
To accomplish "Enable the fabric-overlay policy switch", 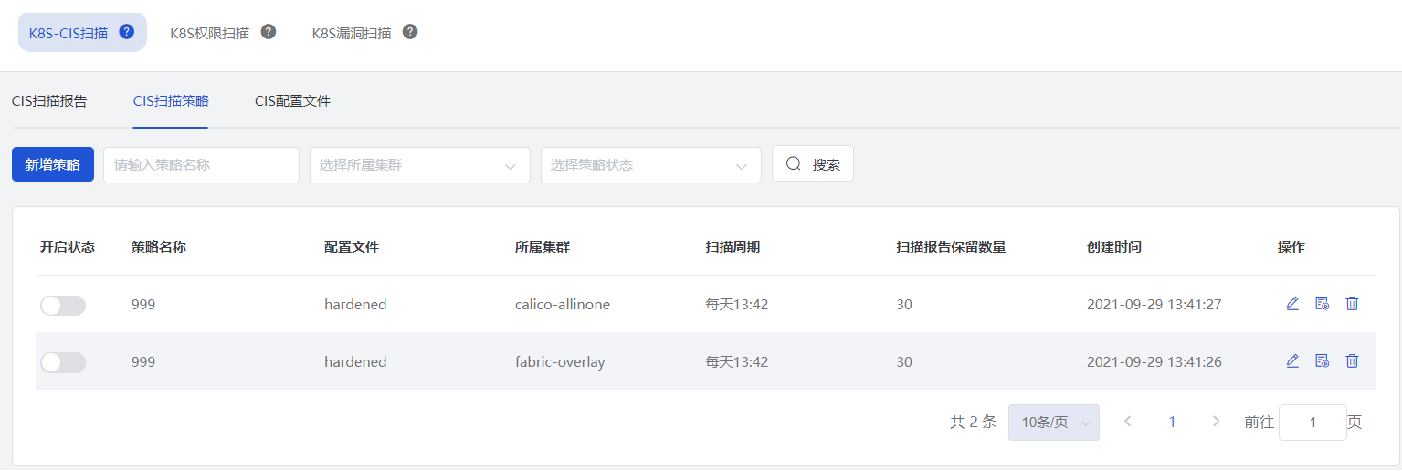I will pos(63,362).
